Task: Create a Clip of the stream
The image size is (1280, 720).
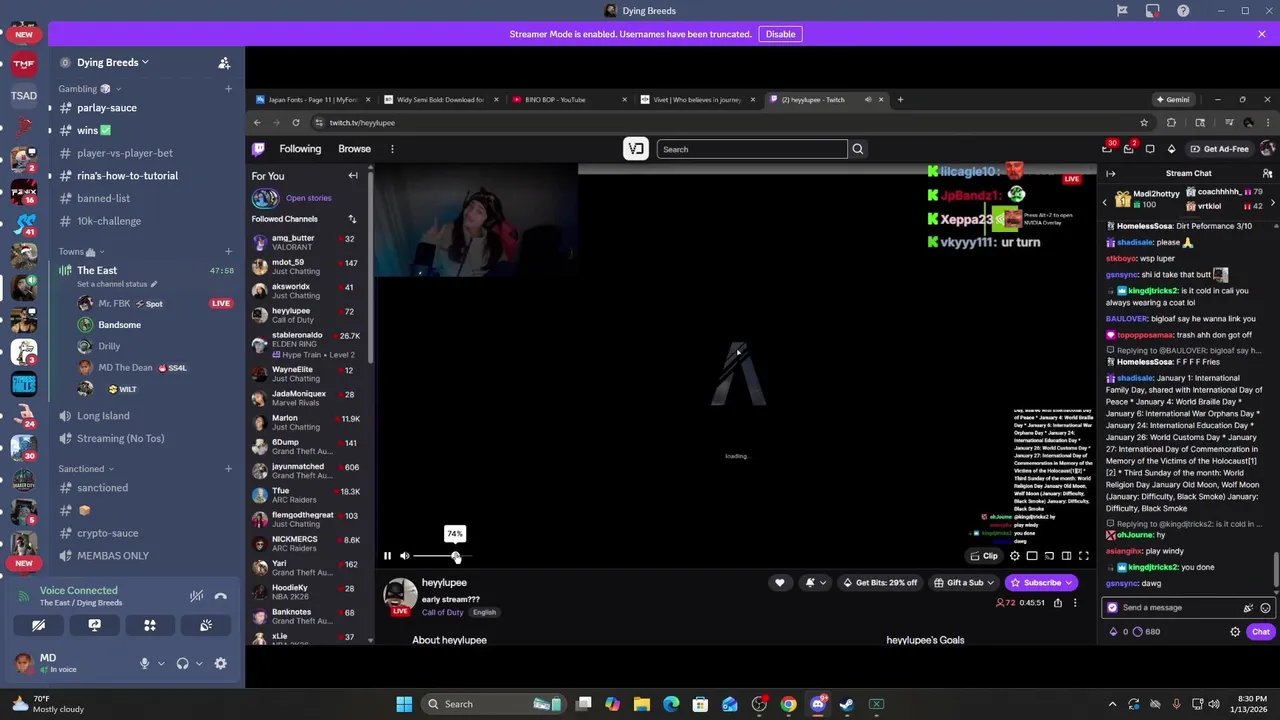Action: click(x=985, y=556)
